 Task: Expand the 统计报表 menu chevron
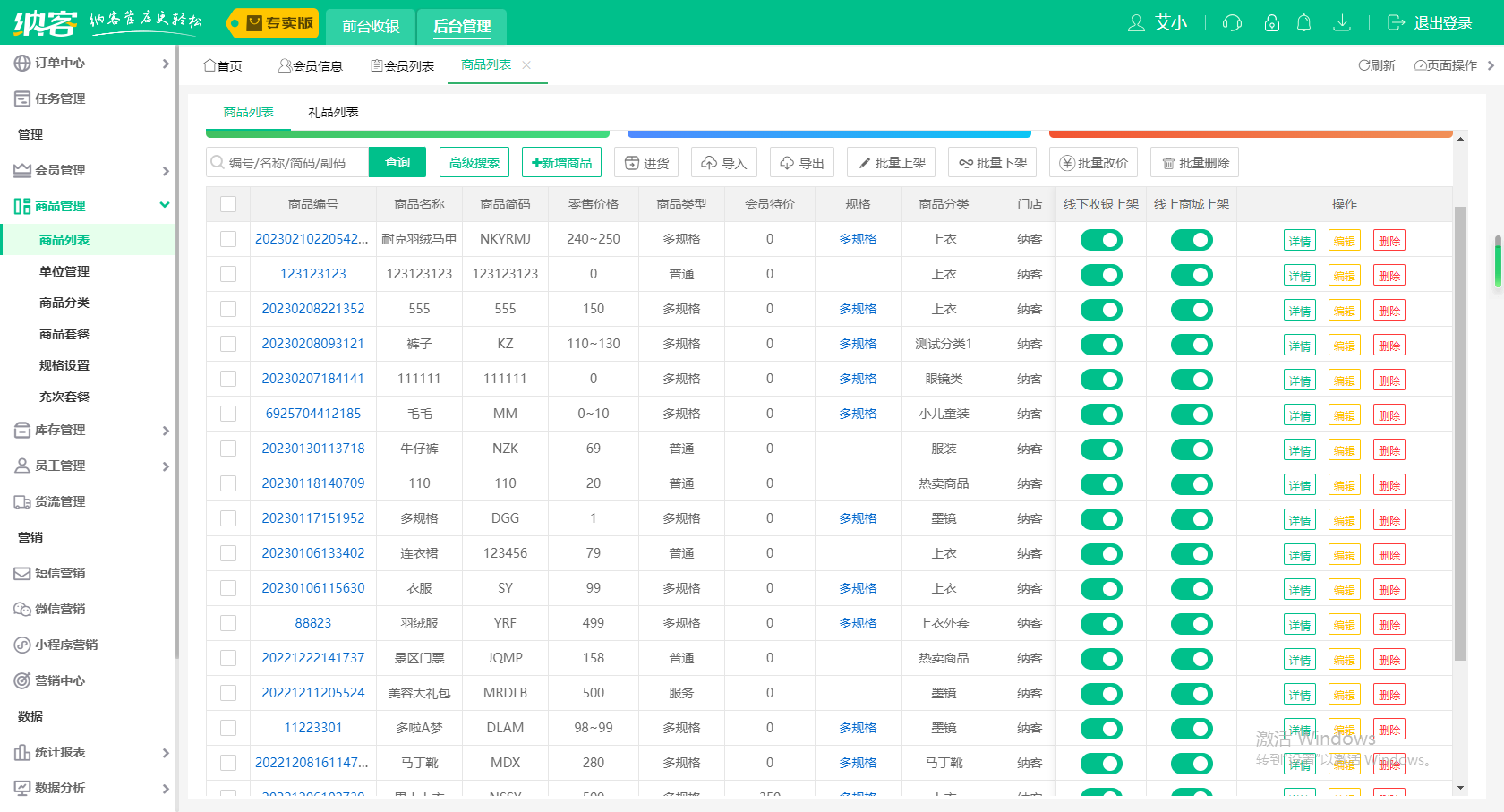click(165, 753)
